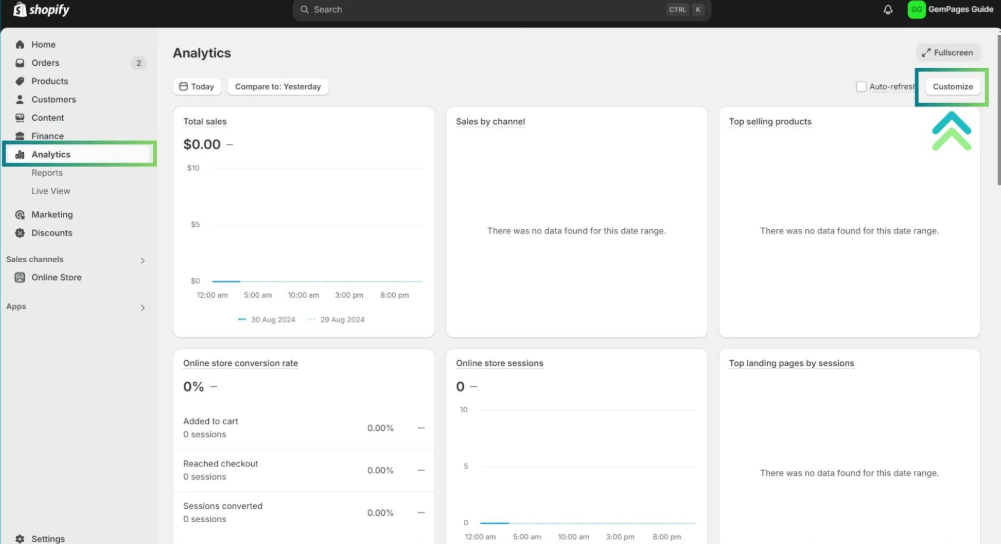Screen dimensions: 1001x544
Task: Open Top landing pages by sessions title
Action: (791, 363)
